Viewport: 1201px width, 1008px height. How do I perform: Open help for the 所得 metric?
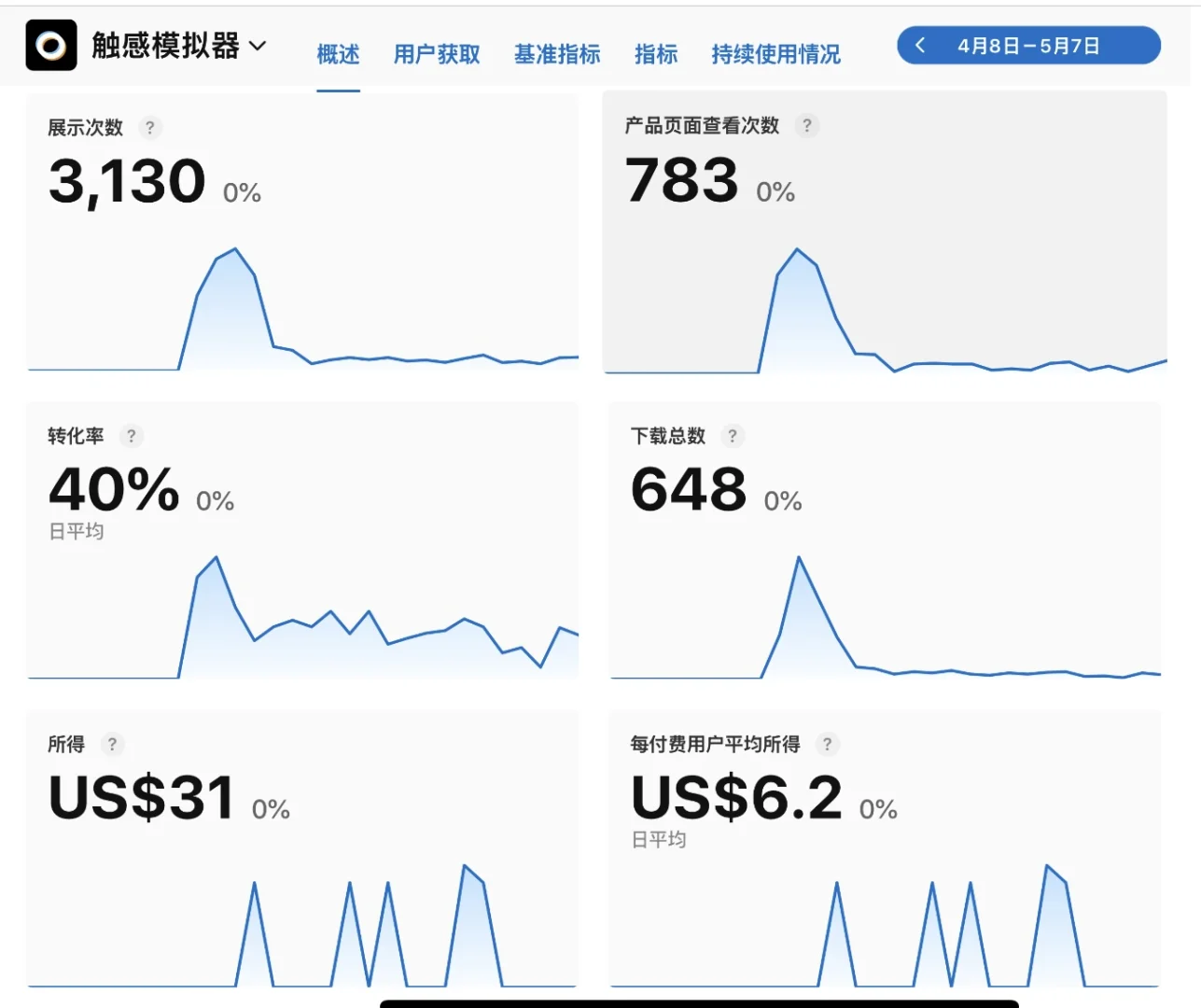click(x=112, y=745)
